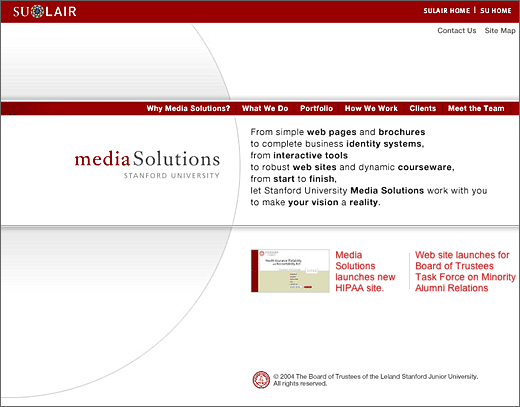The width and height of the screenshot is (520, 407).
Task: Go to Contact Us page
Action: (457, 31)
